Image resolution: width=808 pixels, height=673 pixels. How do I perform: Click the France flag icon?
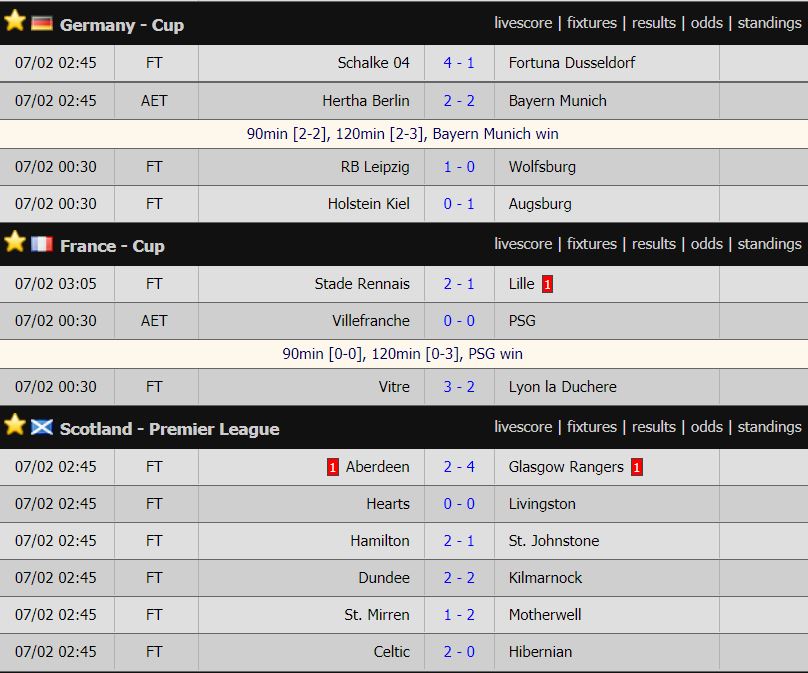pos(42,244)
